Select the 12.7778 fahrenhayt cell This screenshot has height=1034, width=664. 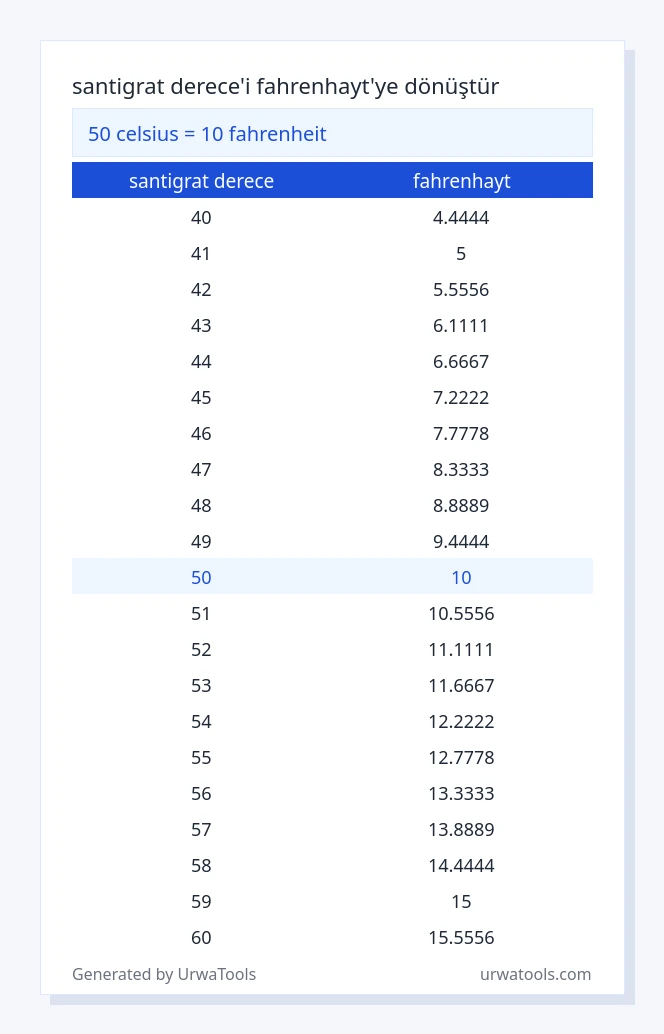[x=461, y=758]
